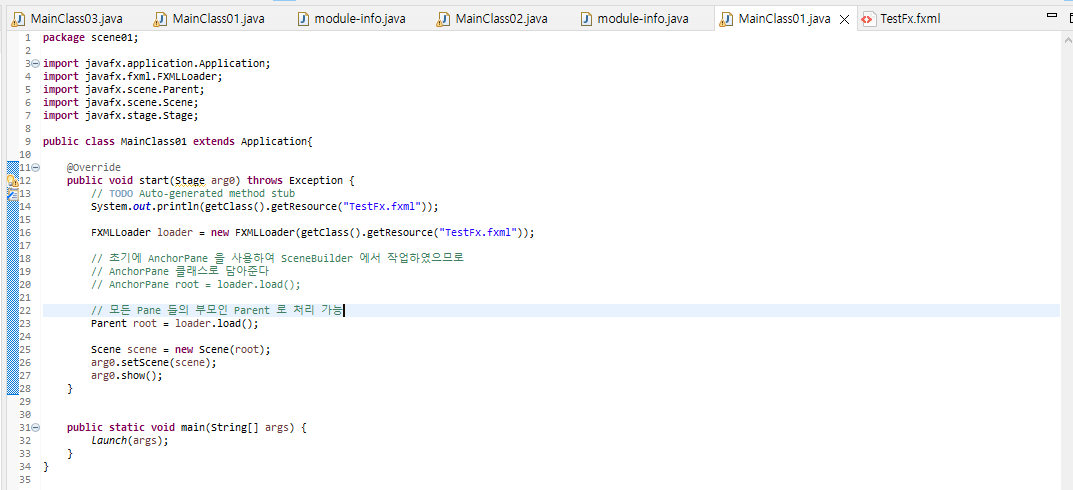
Task: Collapse the start method fold at line 11
Action: pos(36,168)
